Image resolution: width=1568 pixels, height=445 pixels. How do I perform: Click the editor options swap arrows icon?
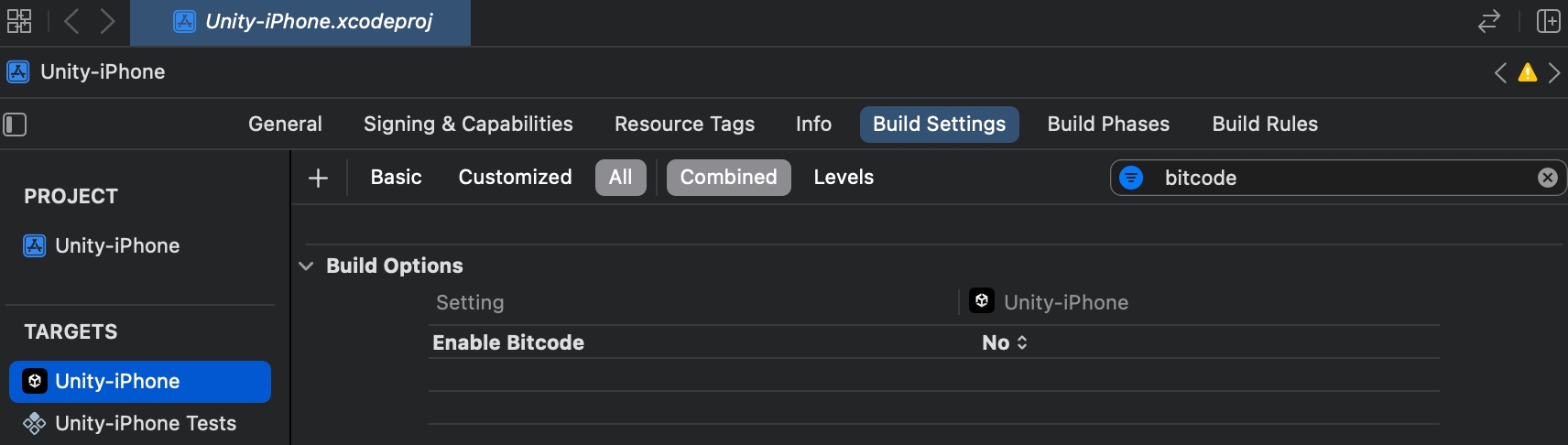[x=1489, y=21]
